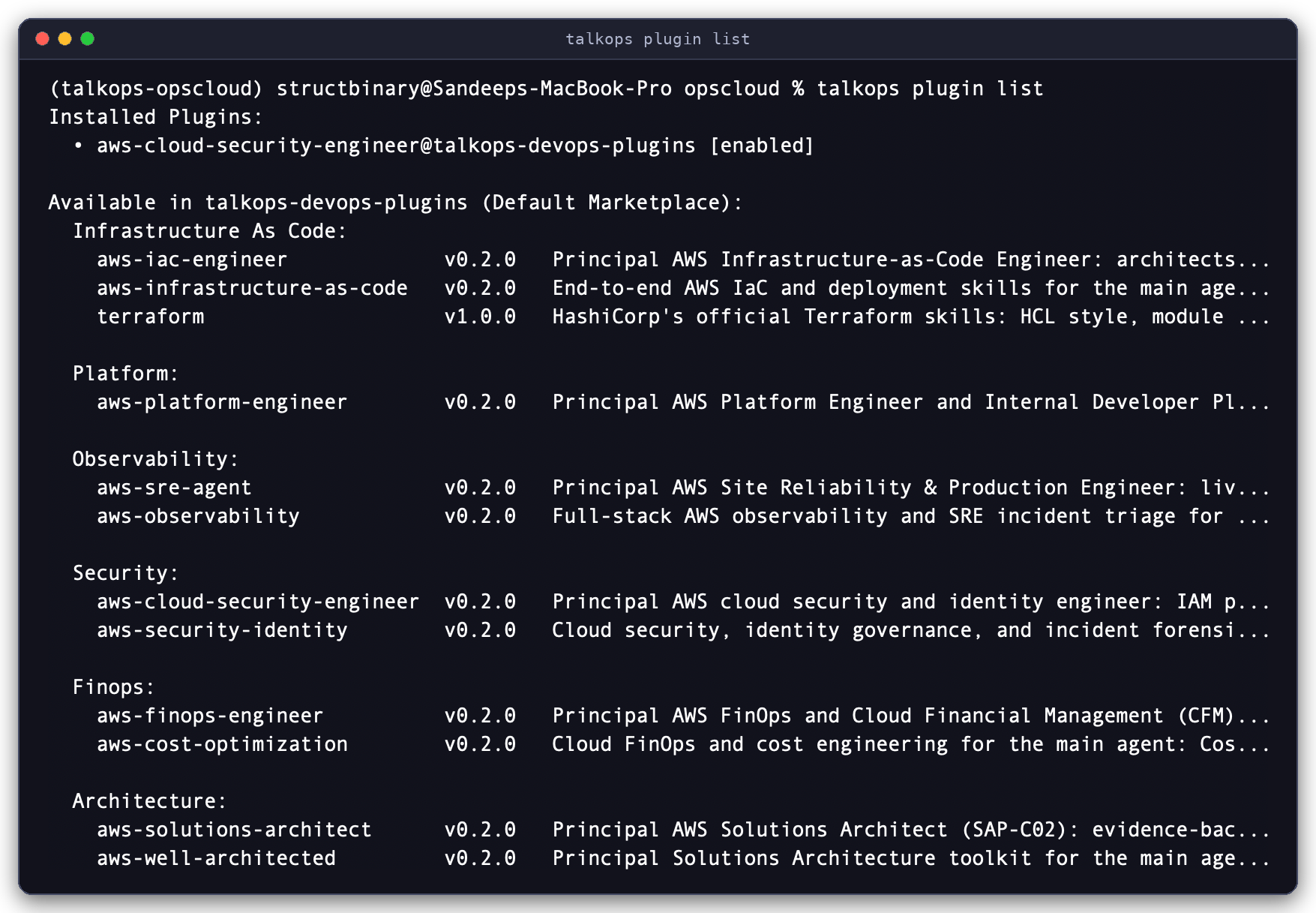Click the 'Principal AWS Platform Engineer' description
This screenshot has width=1316, height=913.
coord(911,402)
